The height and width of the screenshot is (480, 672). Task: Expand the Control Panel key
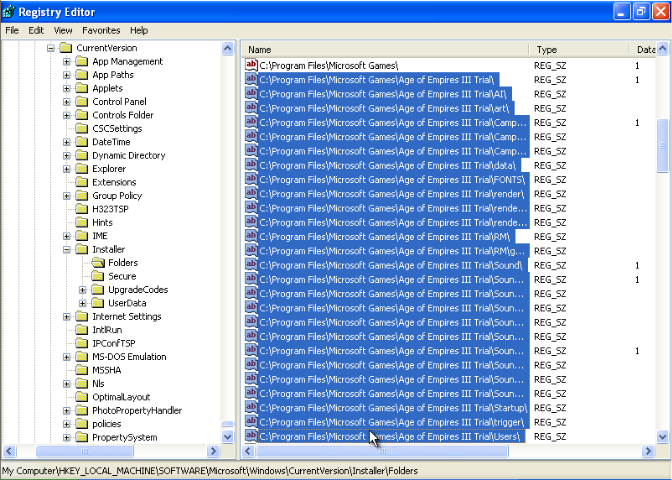(67, 102)
